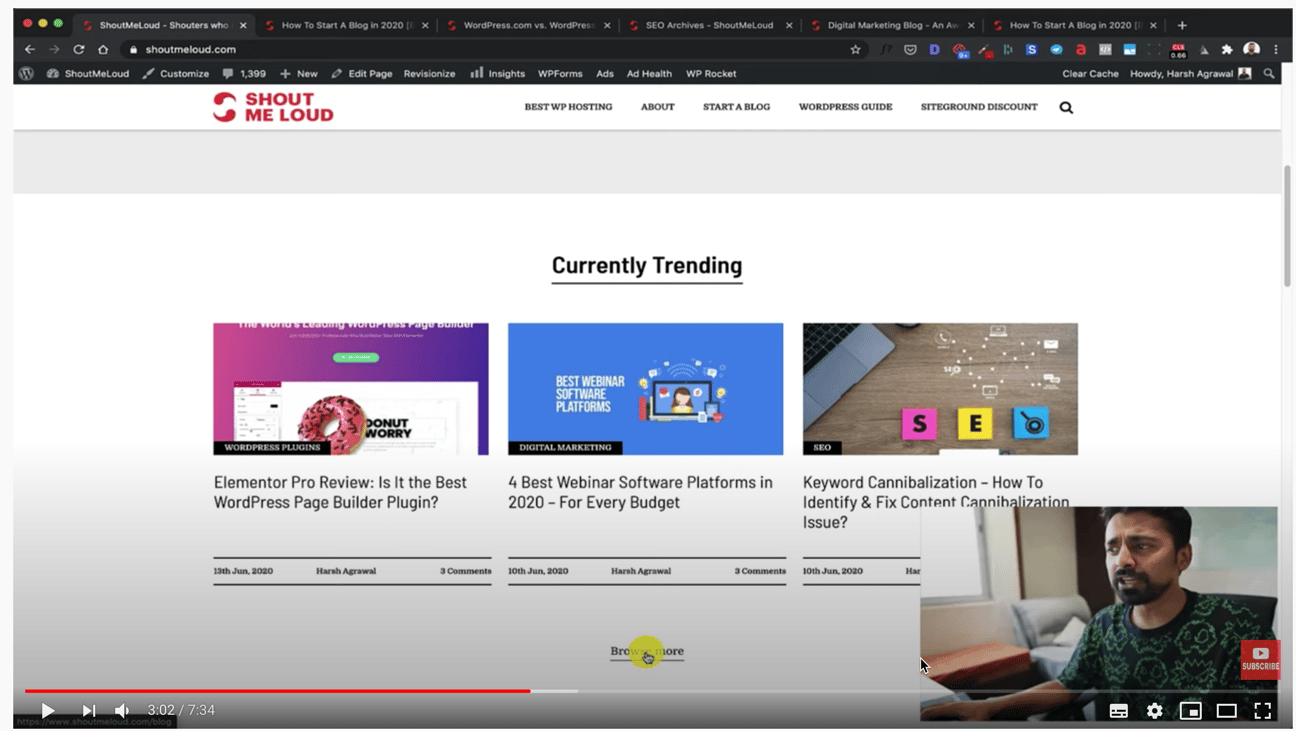
Task: Bookmark page with star icon
Action: click(x=855, y=49)
